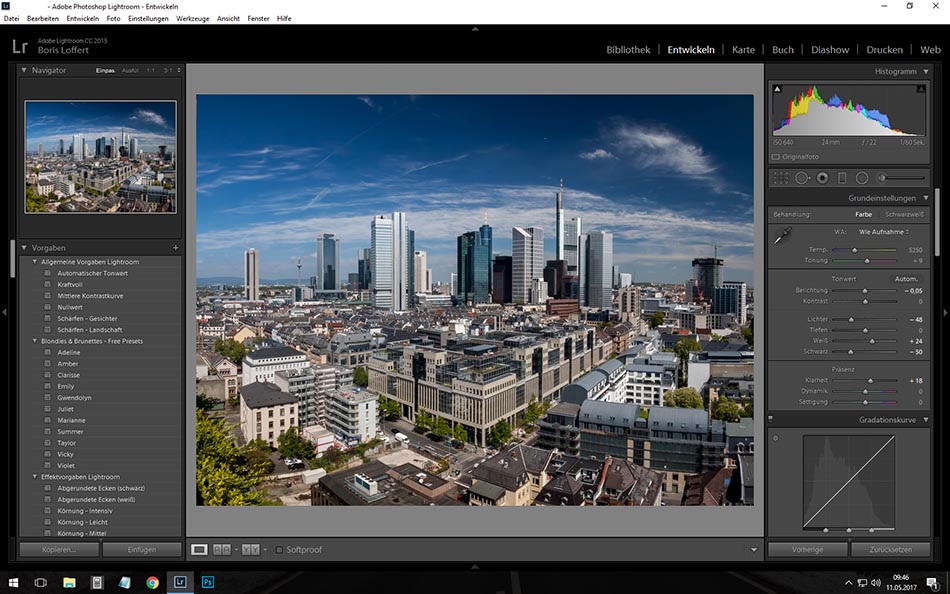The width and height of the screenshot is (950, 594).
Task: Click the plus icon to add new Vorgaben preset
Action: [175, 247]
